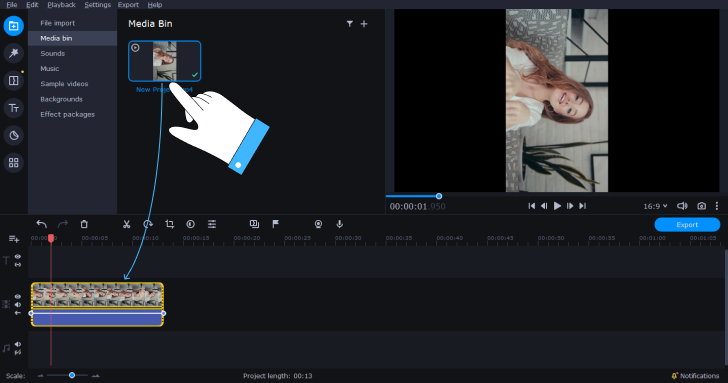Skip to previous clip
Image resolution: width=728 pixels, height=383 pixels.
pyautogui.click(x=532, y=206)
